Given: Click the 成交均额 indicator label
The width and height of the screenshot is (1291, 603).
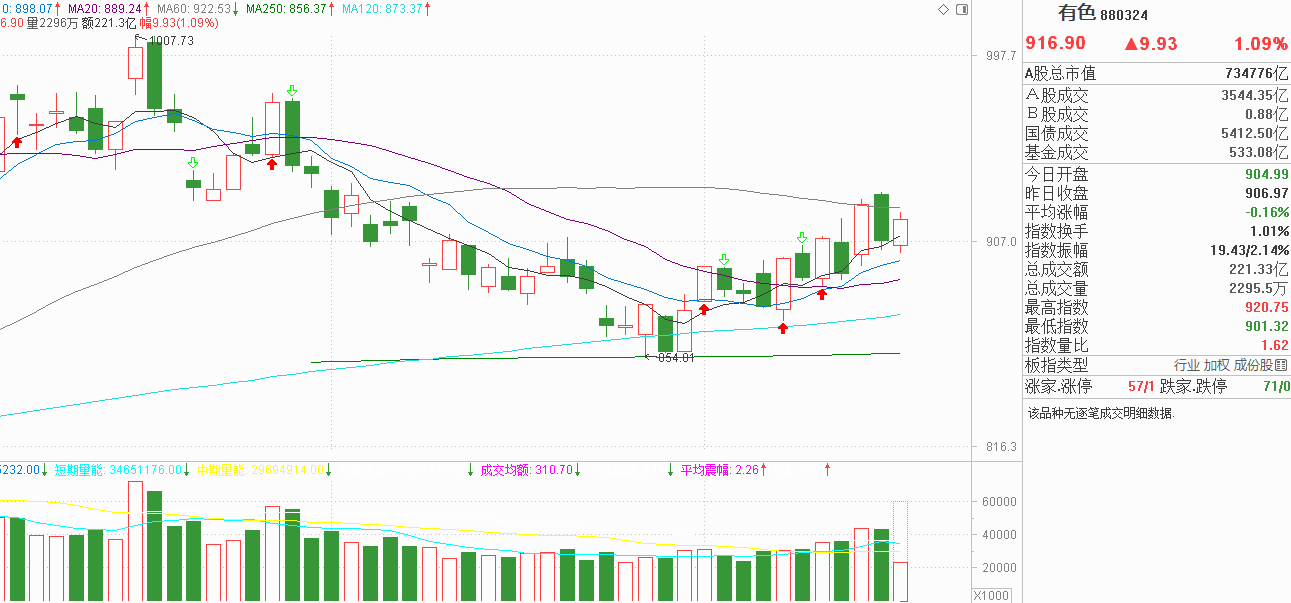Looking at the screenshot, I should 526,469.
